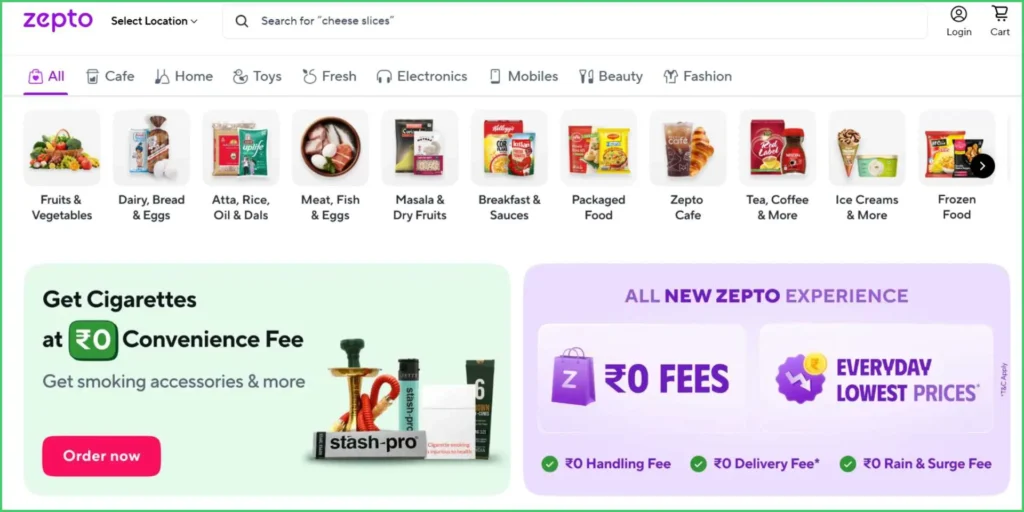The height and width of the screenshot is (512, 1024).
Task: Switch to the Cafe tab
Action: 110,76
